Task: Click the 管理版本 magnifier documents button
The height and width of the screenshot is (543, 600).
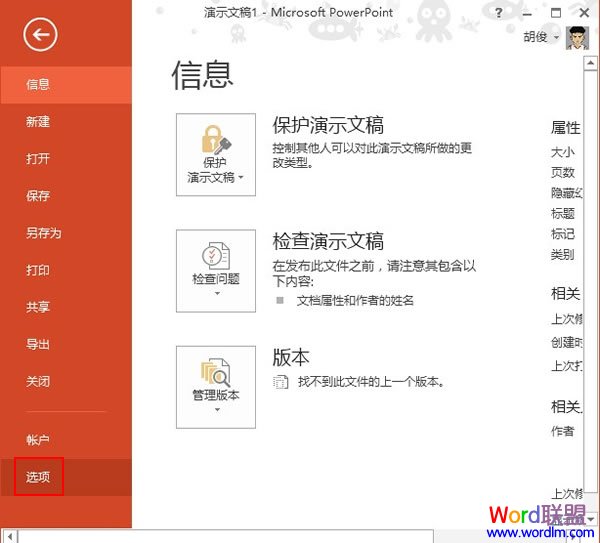Action: pos(216,387)
